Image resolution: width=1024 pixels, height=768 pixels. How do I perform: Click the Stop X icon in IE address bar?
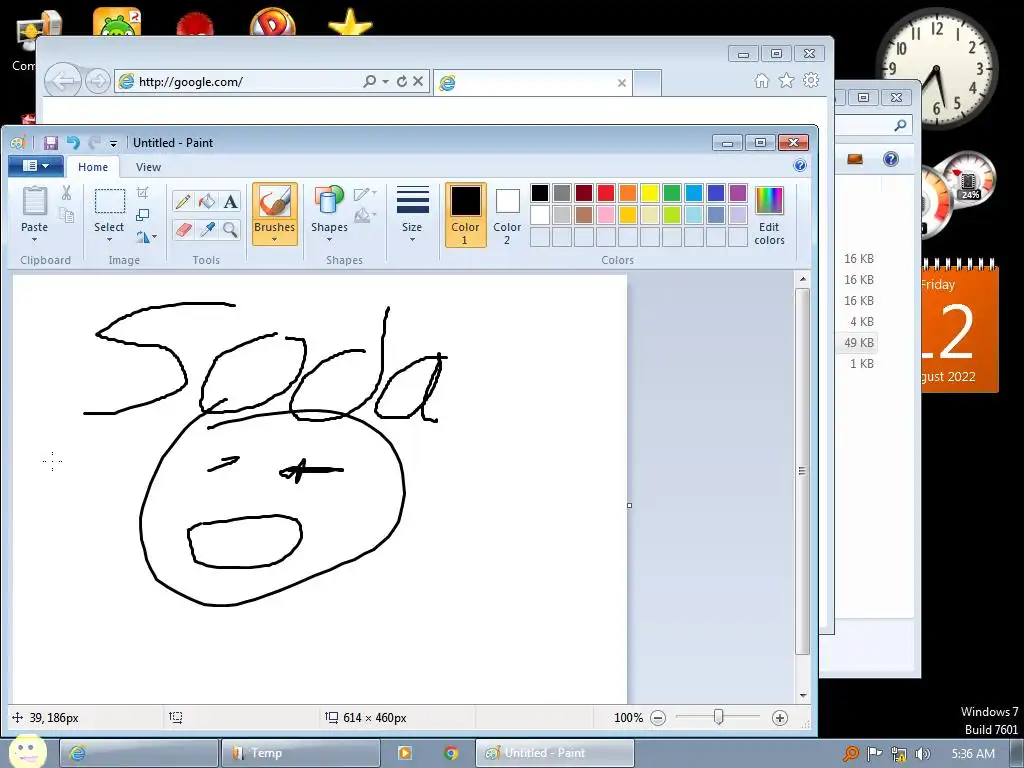pyautogui.click(x=418, y=81)
